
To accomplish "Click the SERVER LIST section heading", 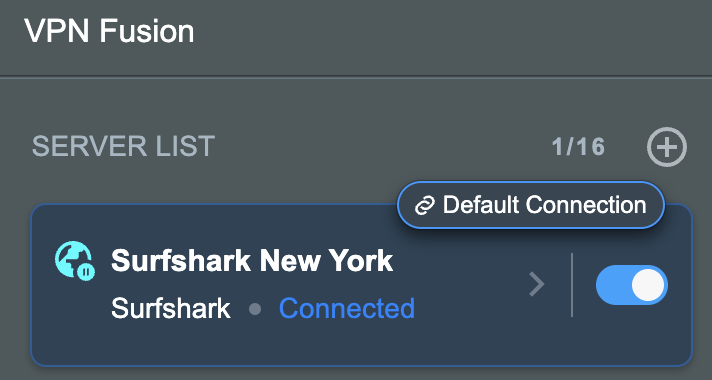I will coord(124,147).
